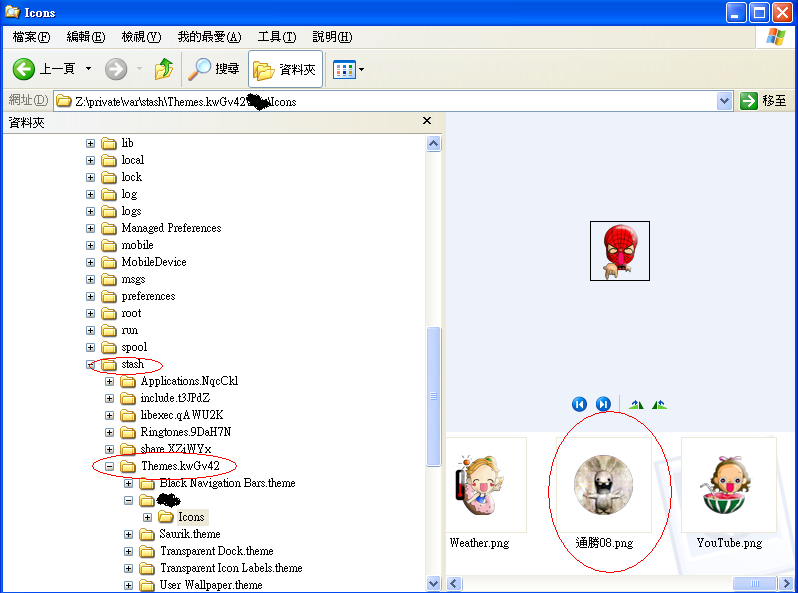
Task: Open the Search (搜尋) toolbar button
Action: pos(214,69)
